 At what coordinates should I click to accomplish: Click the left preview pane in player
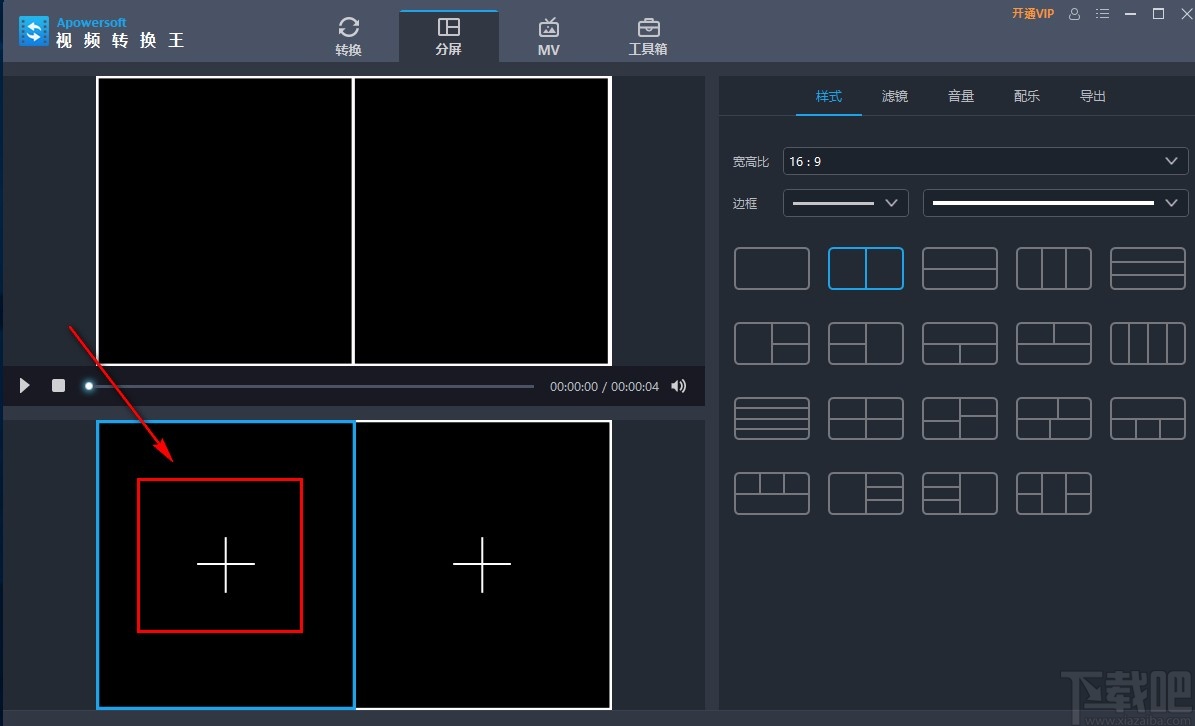(225, 221)
